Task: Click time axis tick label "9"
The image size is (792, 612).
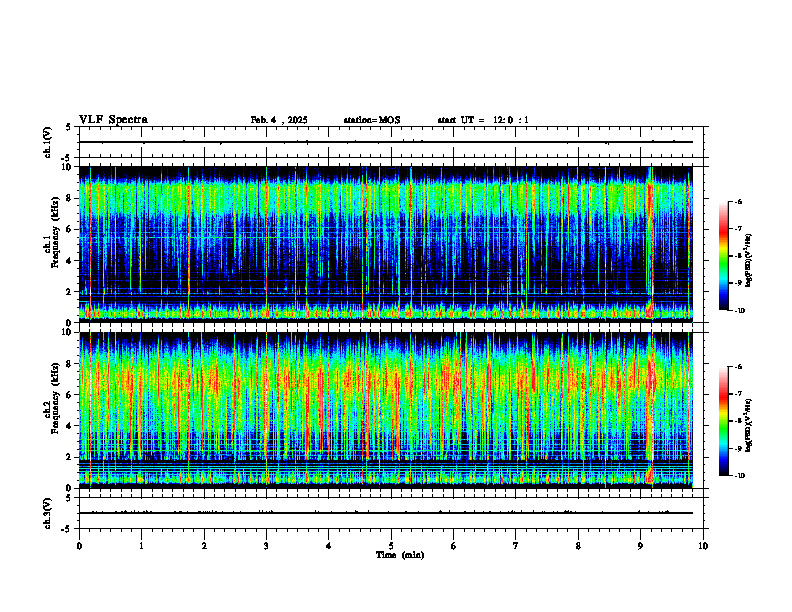Action: pyautogui.click(x=640, y=546)
